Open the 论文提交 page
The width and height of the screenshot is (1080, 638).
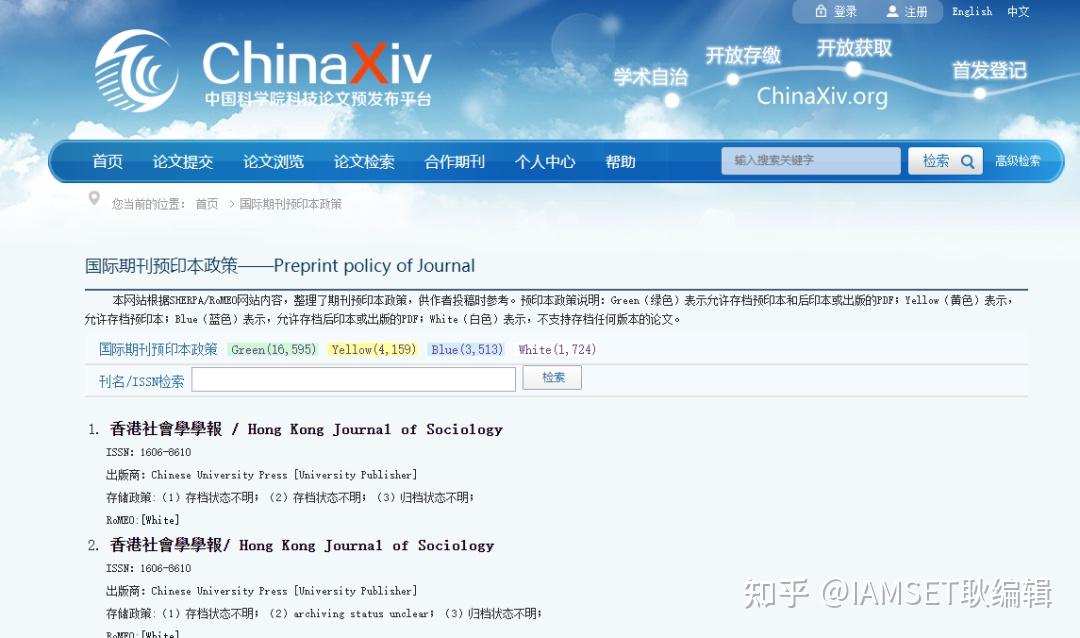click(x=183, y=161)
